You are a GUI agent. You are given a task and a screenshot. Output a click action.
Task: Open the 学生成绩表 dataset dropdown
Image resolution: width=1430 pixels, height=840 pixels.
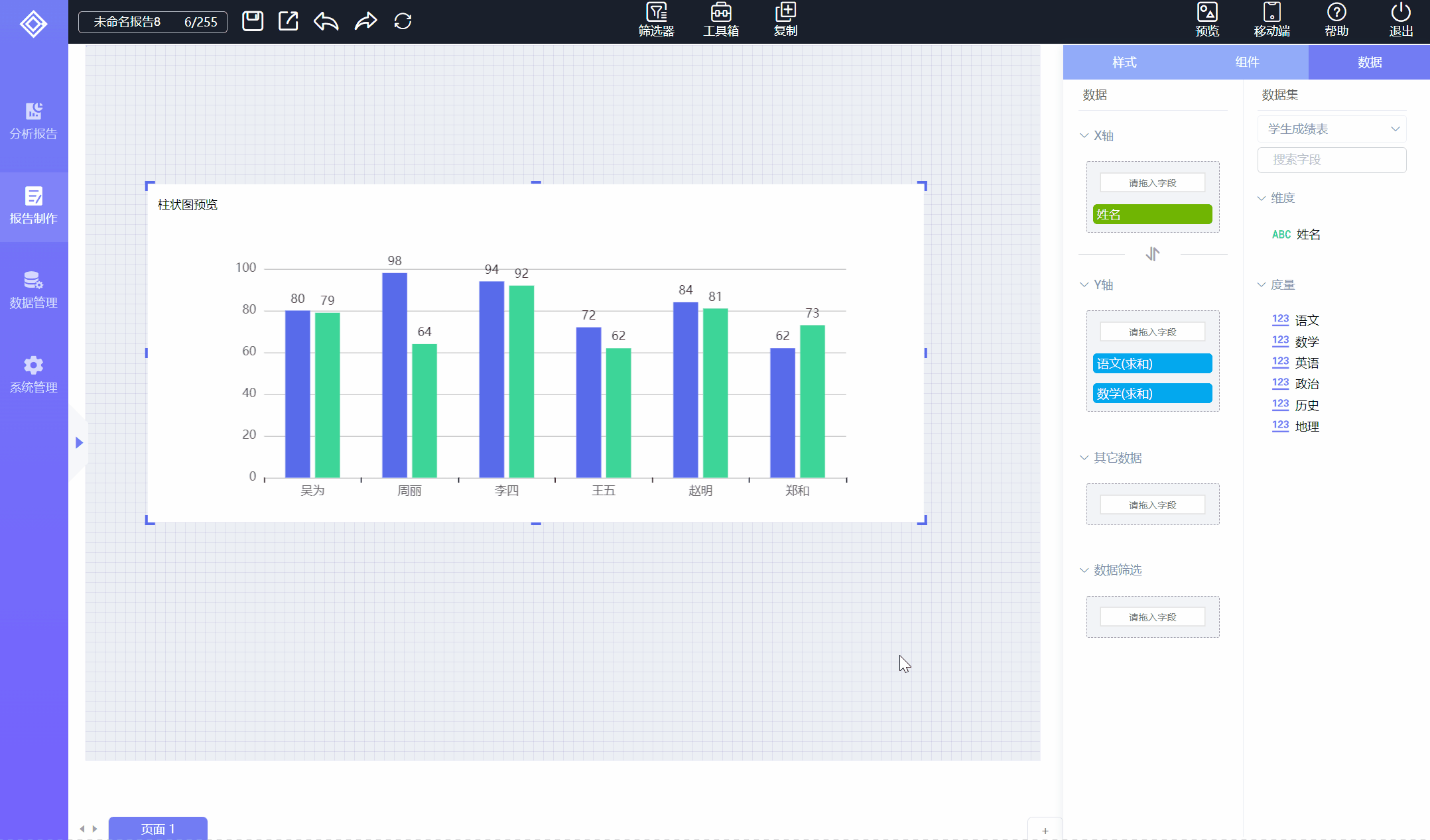click(x=1331, y=129)
